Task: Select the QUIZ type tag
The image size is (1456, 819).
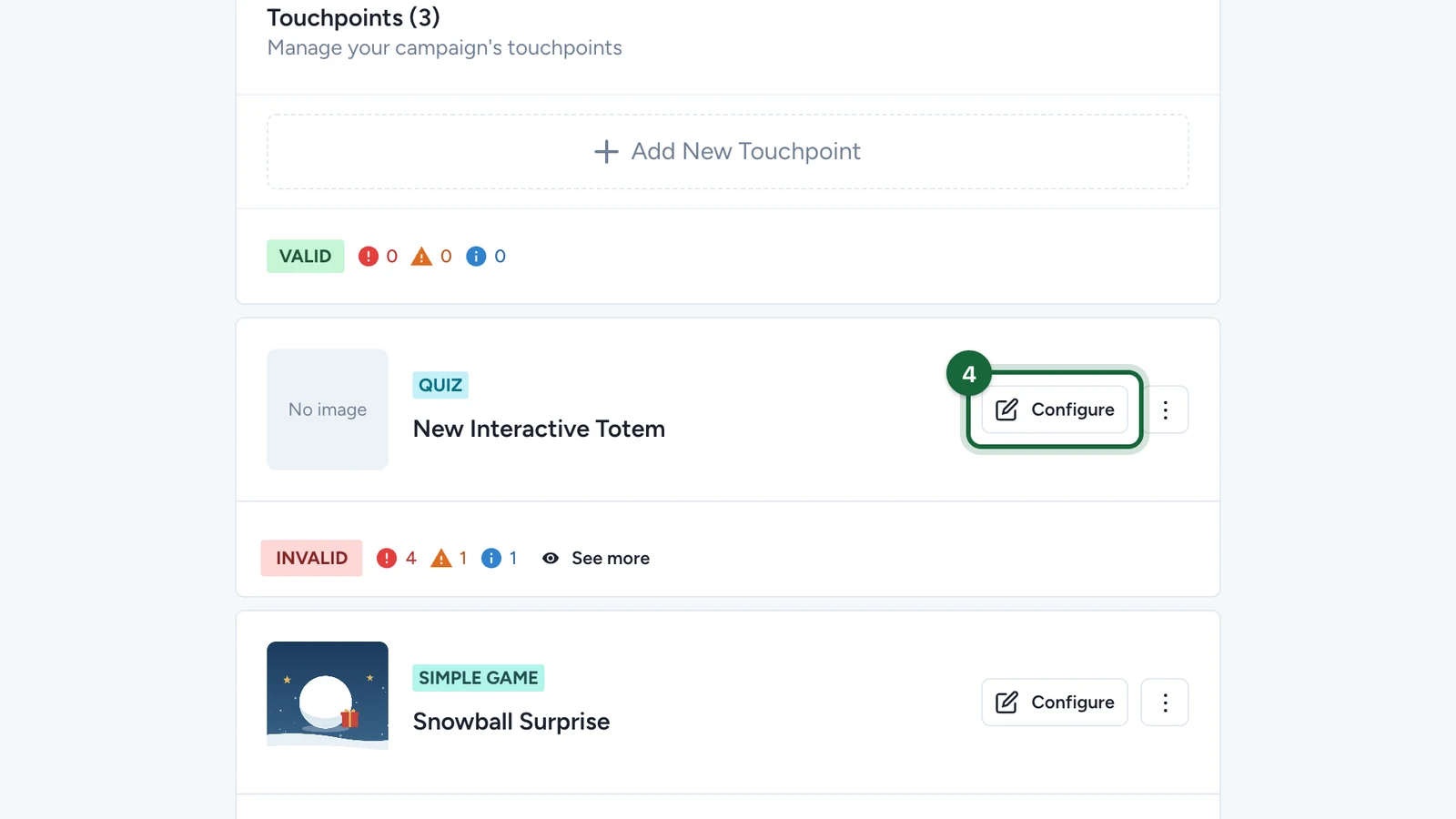Action: coord(440,385)
